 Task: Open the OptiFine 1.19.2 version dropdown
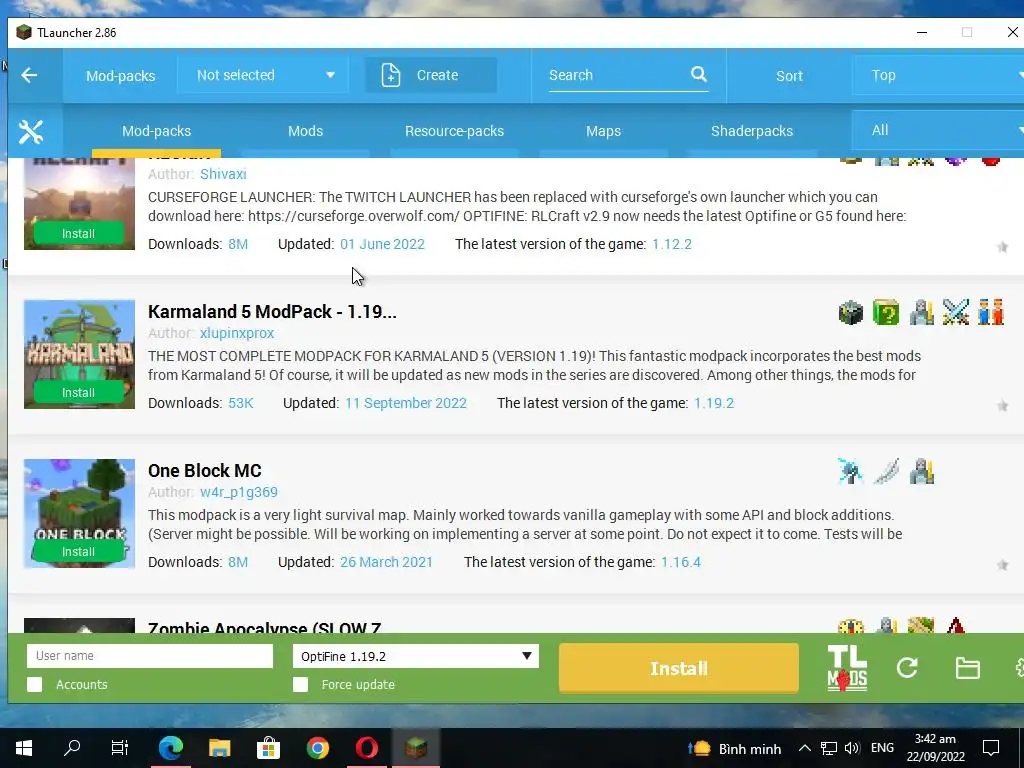(x=416, y=656)
